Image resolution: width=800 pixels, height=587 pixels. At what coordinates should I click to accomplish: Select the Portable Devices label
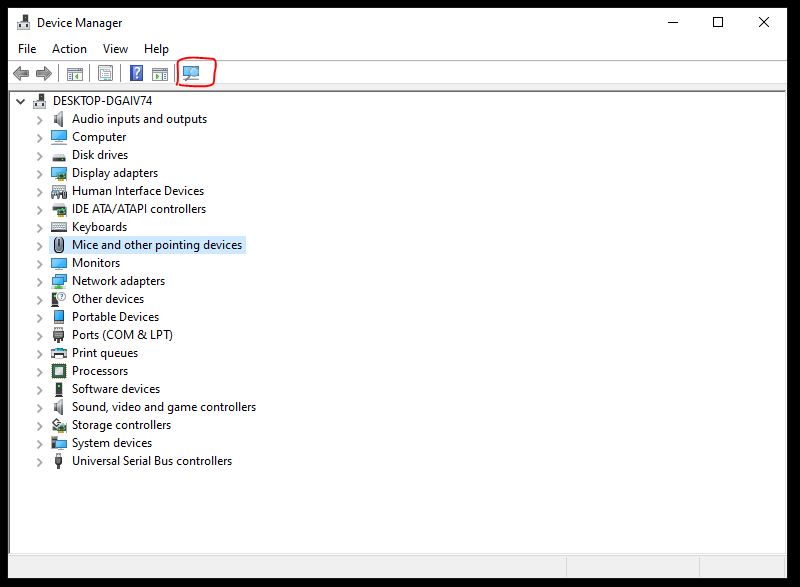(115, 317)
